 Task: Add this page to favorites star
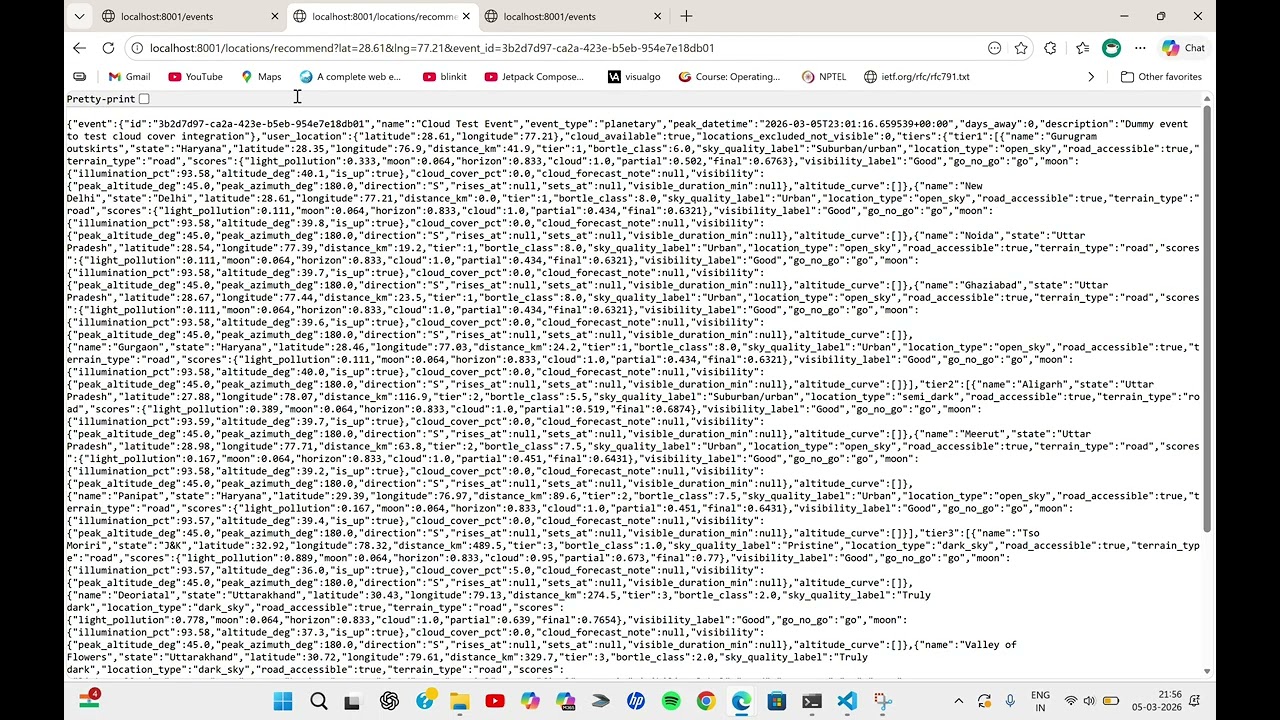[x=1021, y=48]
